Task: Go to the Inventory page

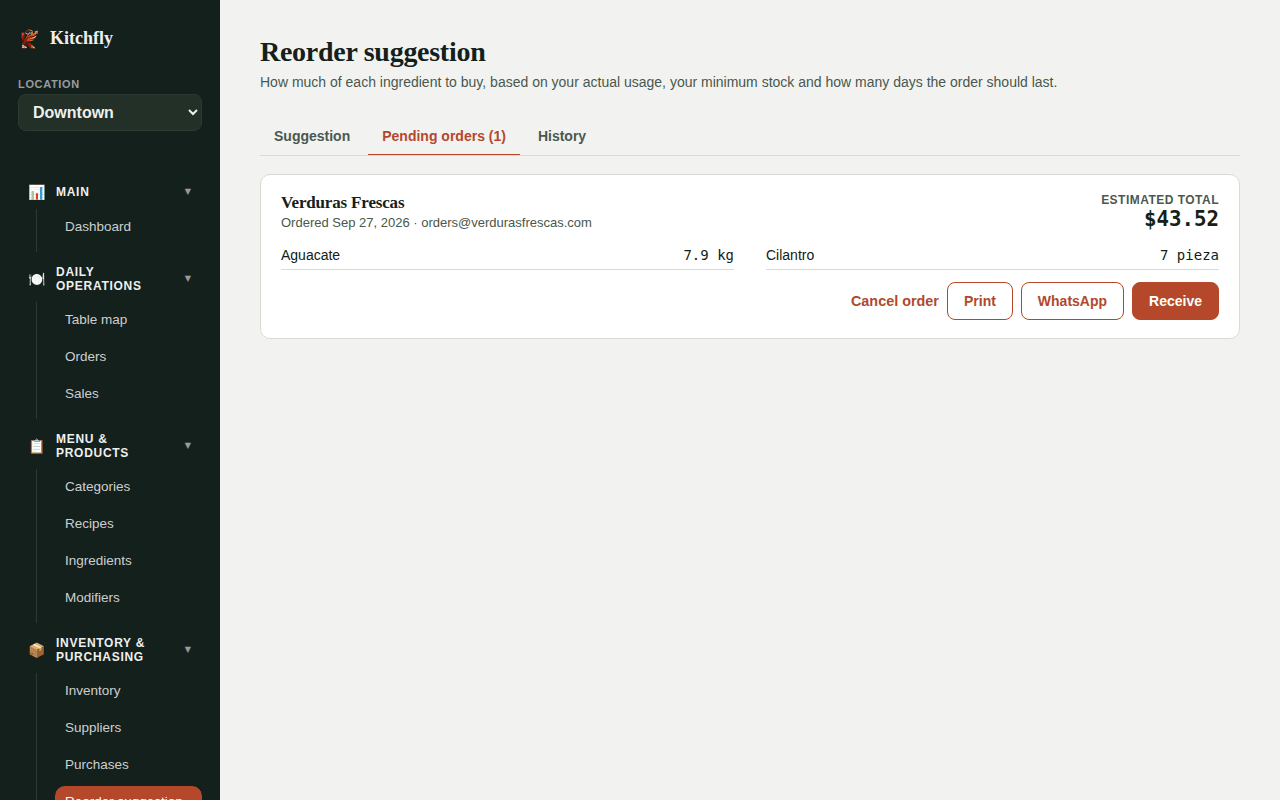Action: click(x=128, y=691)
